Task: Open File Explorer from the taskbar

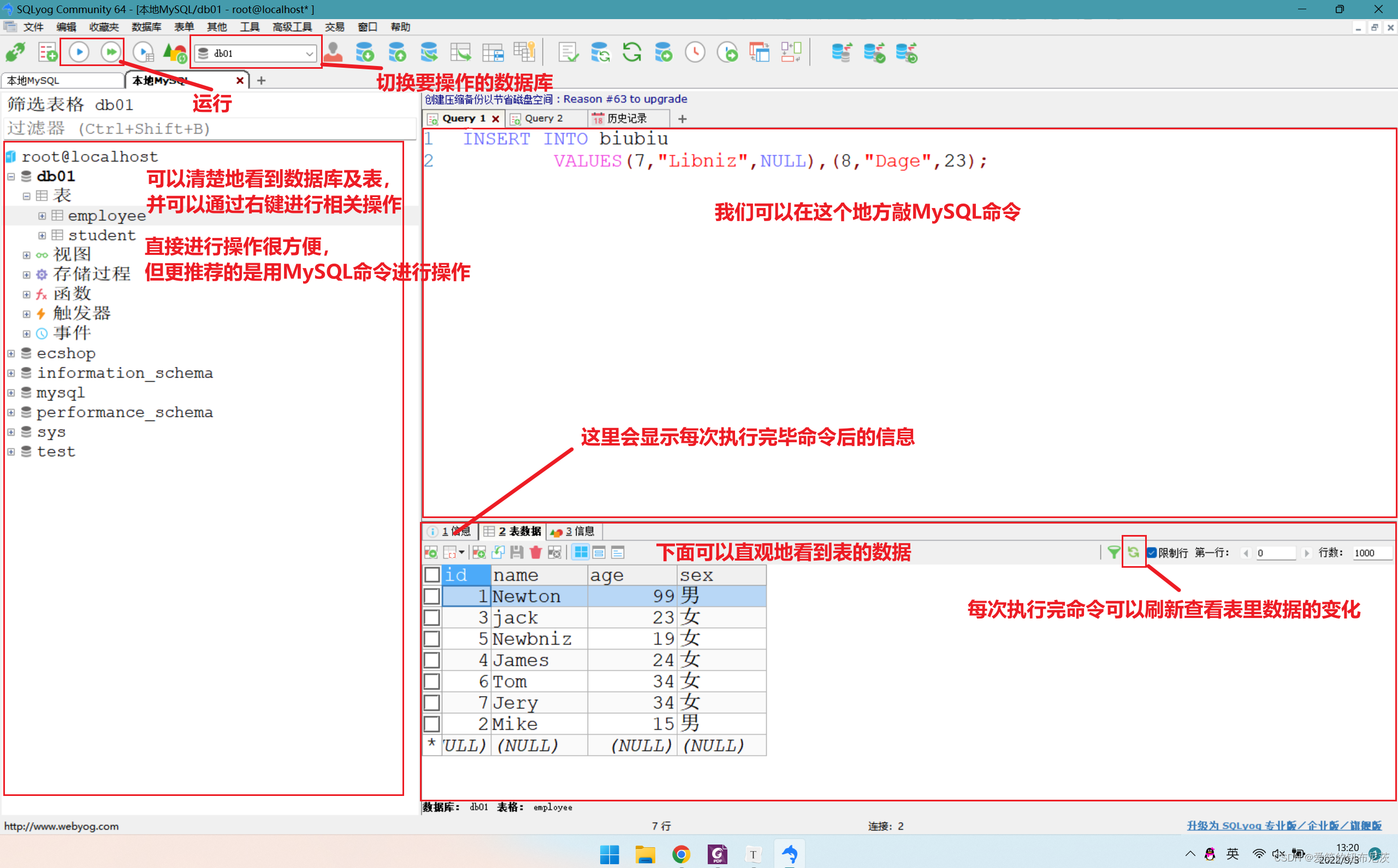Action: click(645, 854)
